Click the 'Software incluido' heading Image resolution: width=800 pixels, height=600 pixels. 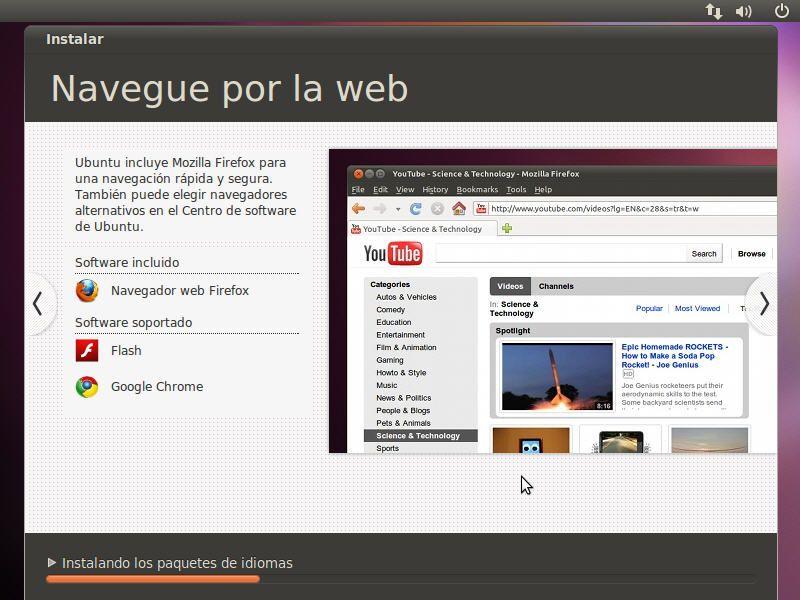(127, 262)
